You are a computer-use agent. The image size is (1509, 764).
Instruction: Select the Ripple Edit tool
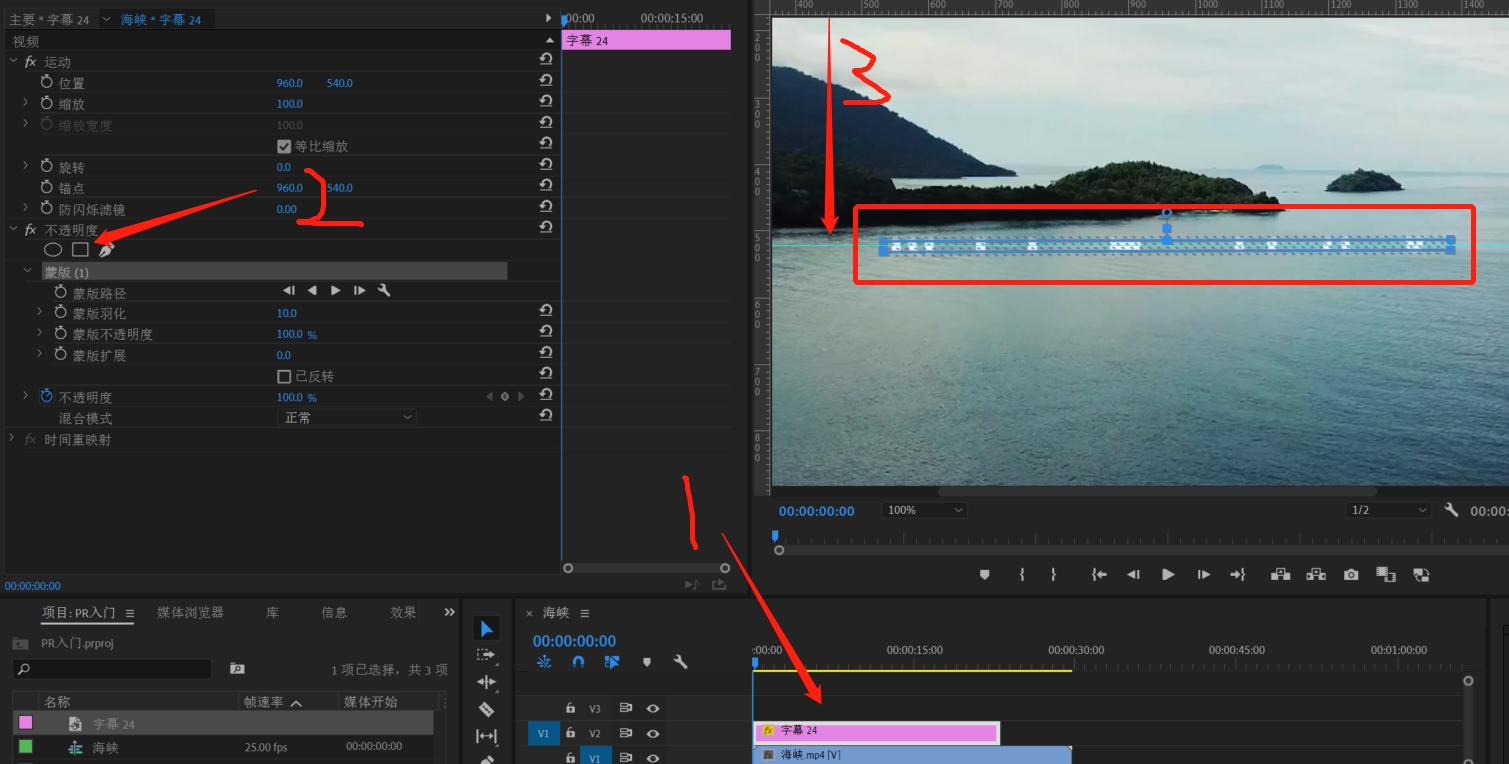(487, 682)
